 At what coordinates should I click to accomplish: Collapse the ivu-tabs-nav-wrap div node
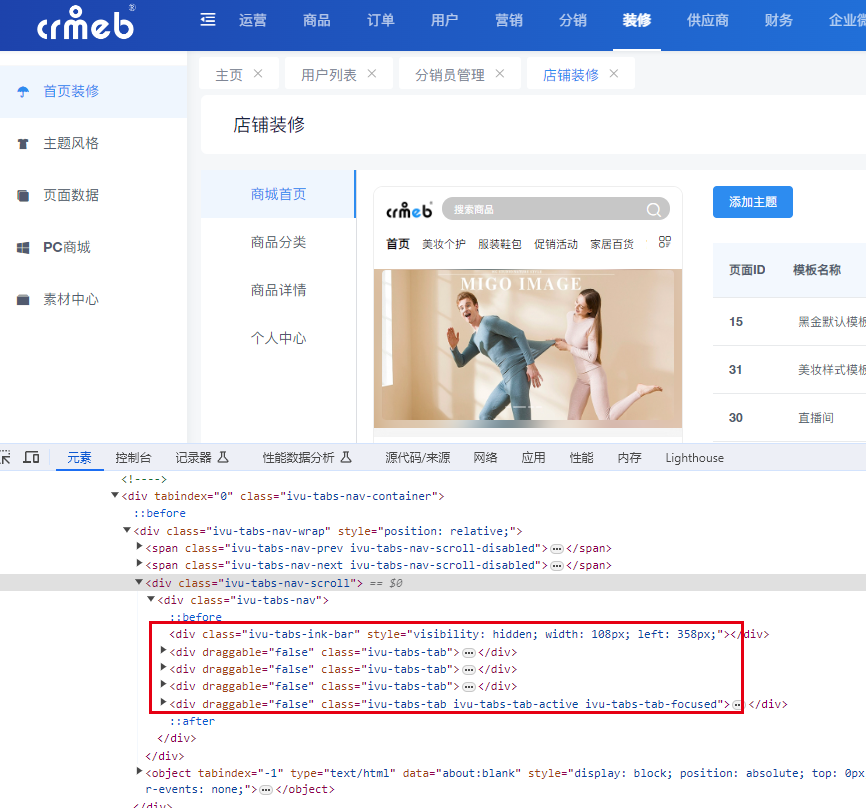point(126,530)
